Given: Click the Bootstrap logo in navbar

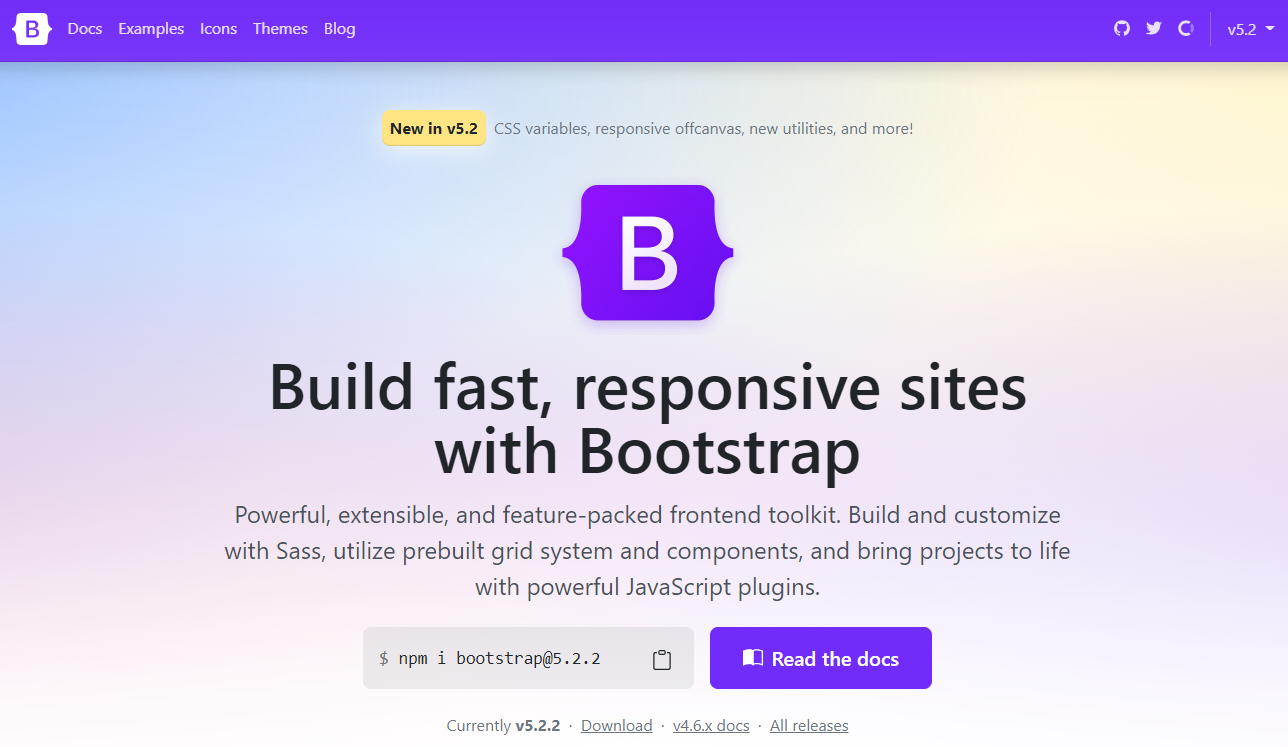Looking at the screenshot, I should click(x=32, y=29).
